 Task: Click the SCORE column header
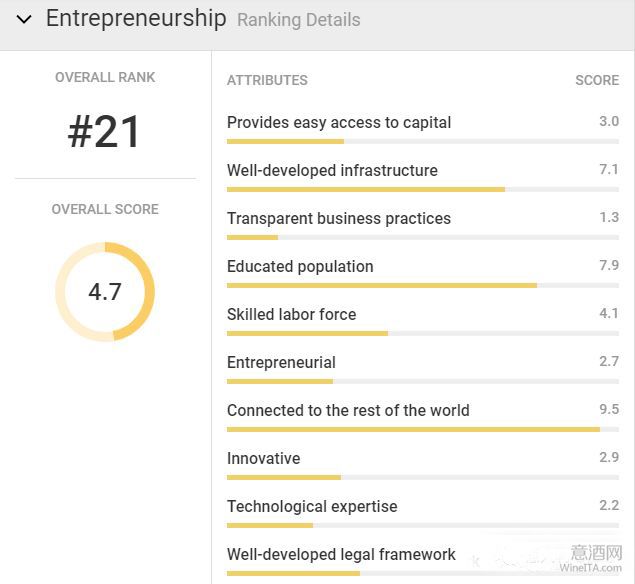[x=597, y=80]
